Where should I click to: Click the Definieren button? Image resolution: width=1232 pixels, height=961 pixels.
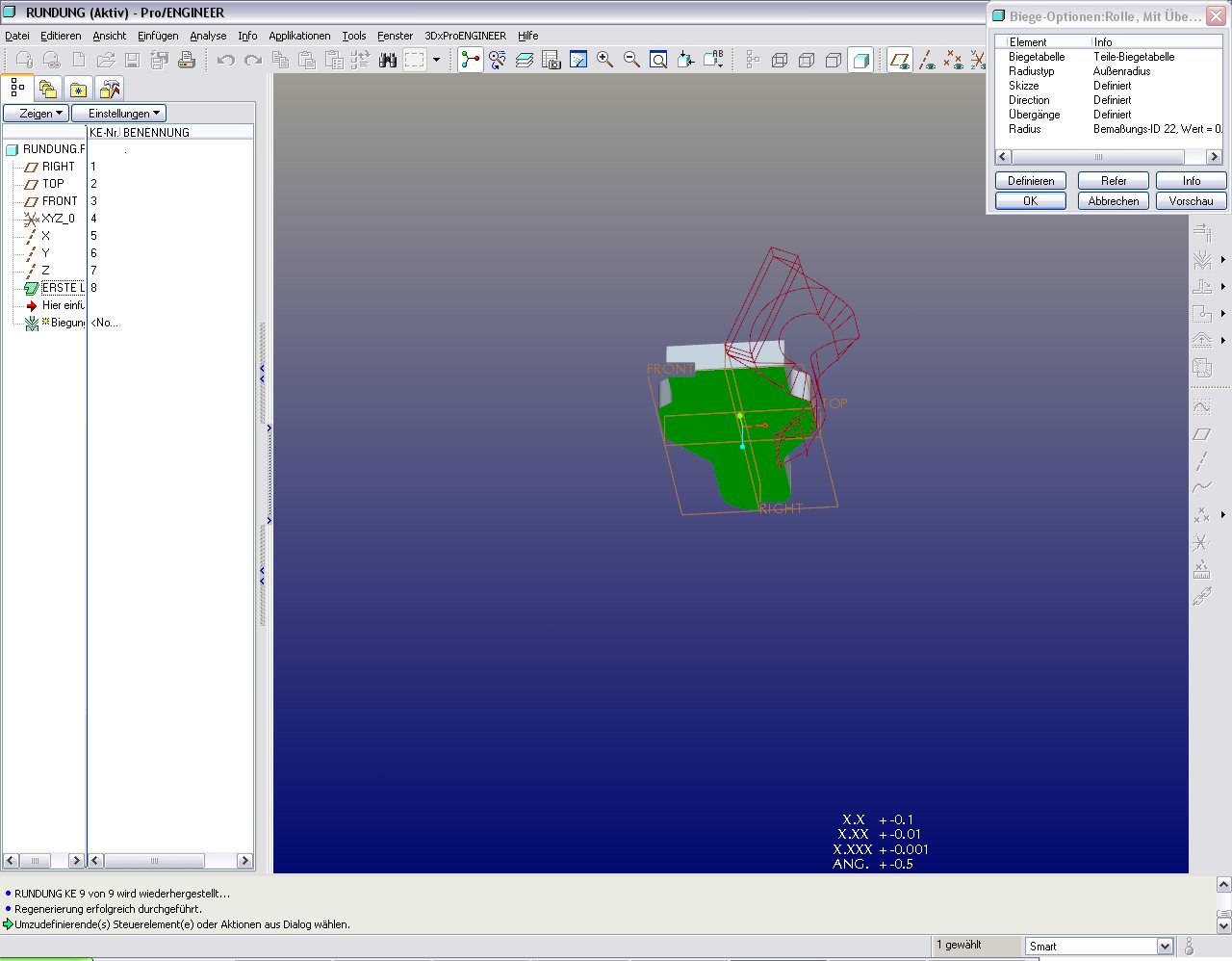click(1030, 181)
